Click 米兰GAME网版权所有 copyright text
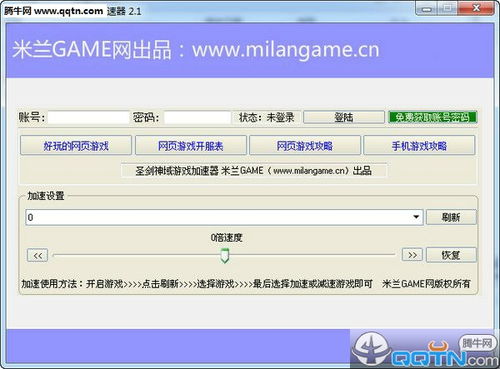The height and width of the screenshot is (369, 500). (x=426, y=284)
